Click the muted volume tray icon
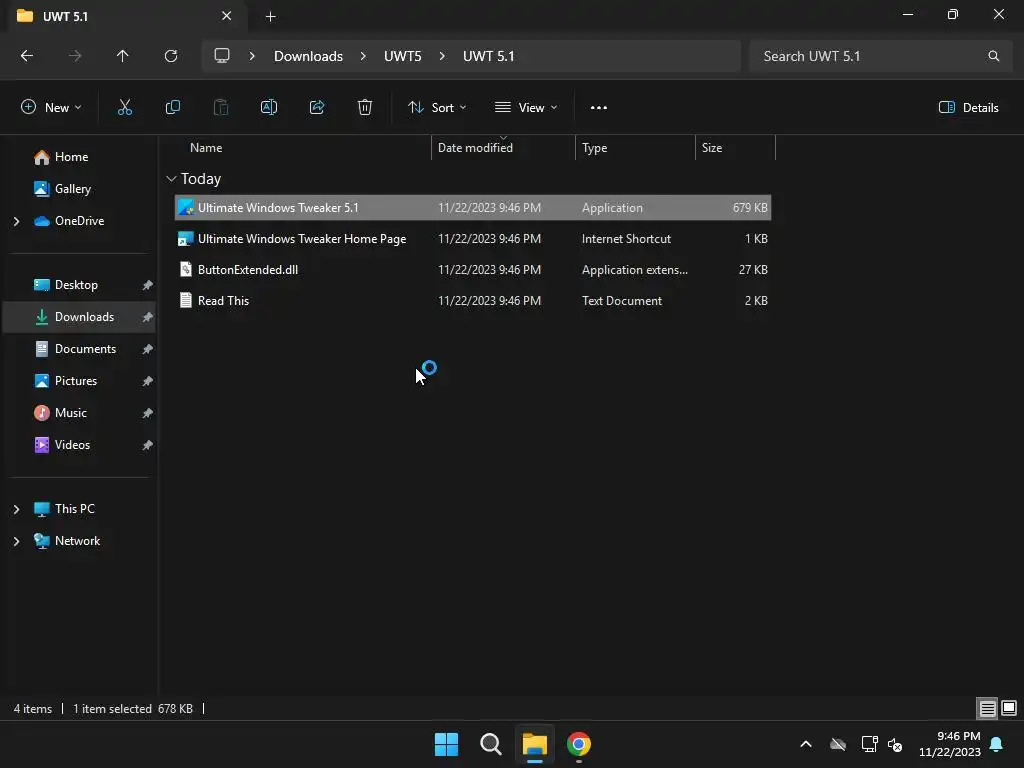The width and height of the screenshot is (1024, 768). point(895,744)
